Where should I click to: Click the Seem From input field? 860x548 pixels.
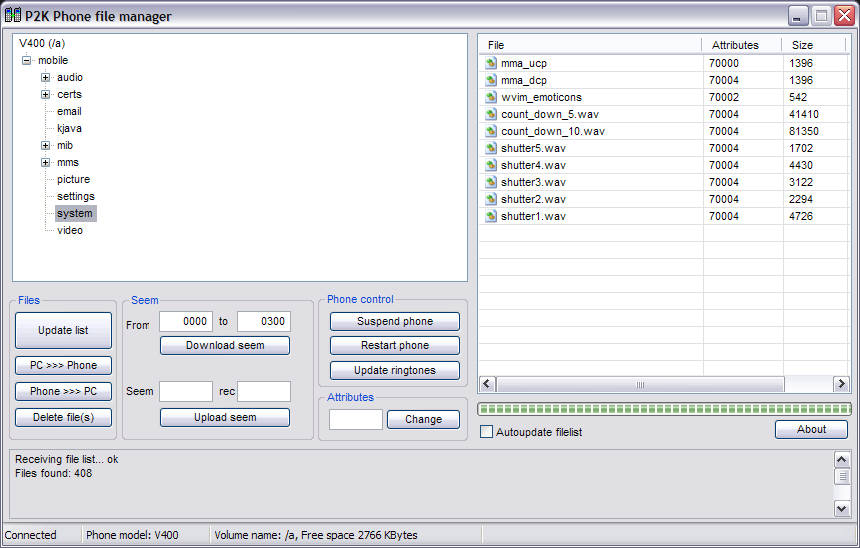click(x=186, y=321)
